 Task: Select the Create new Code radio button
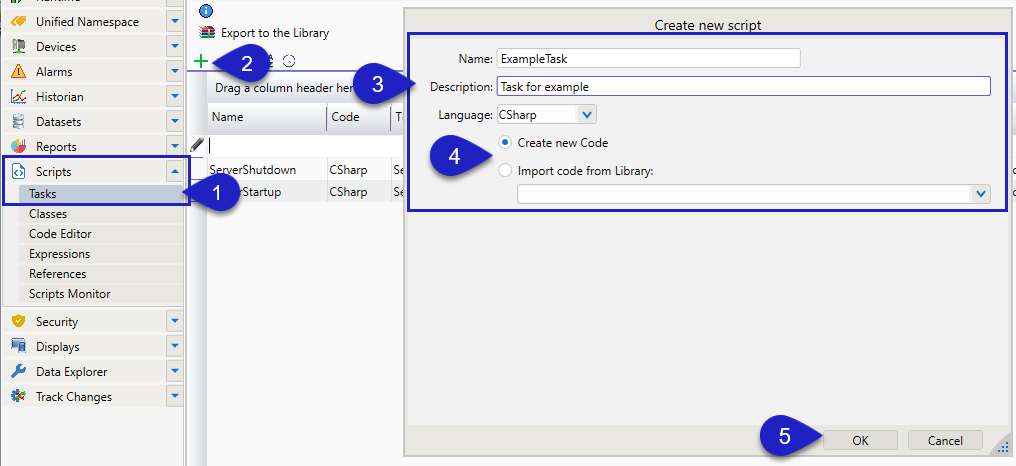505,143
